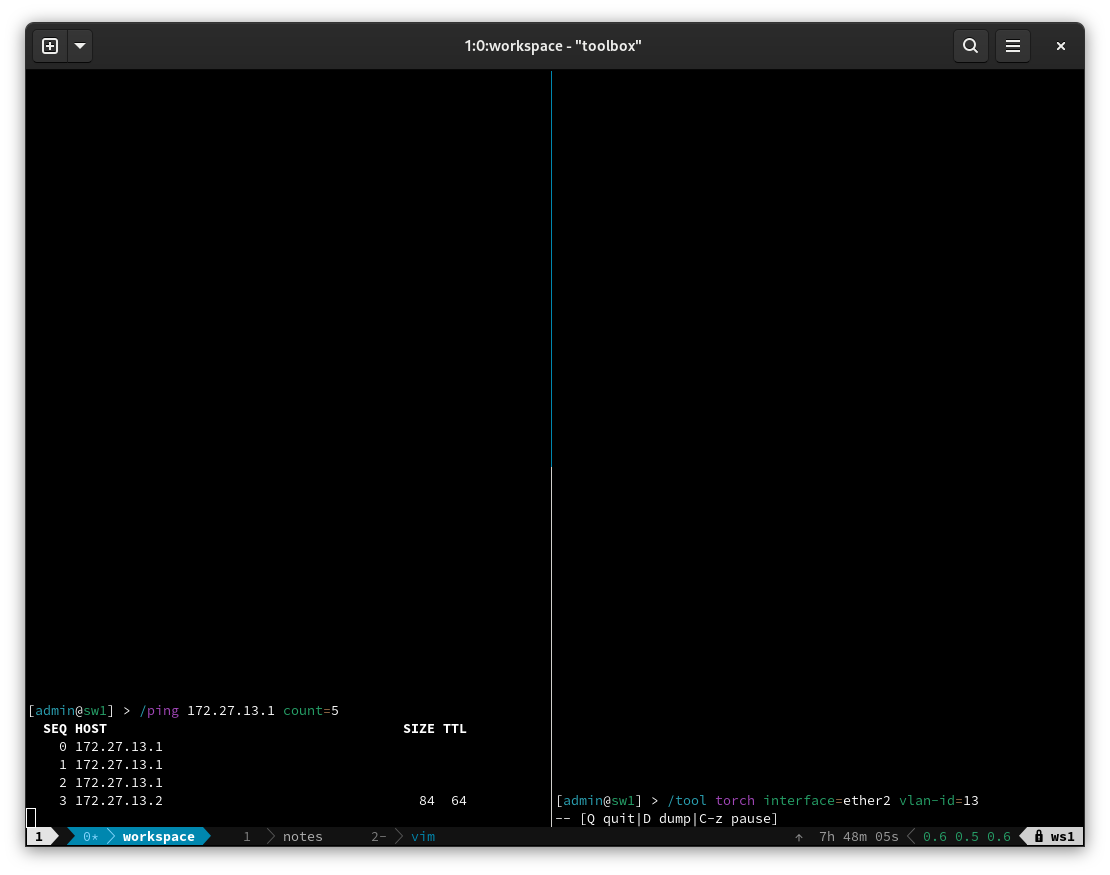Open the hamburger menu in the title bar
Viewport: 1110px width, 875px height.
pyautogui.click(x=1013, y=46)
